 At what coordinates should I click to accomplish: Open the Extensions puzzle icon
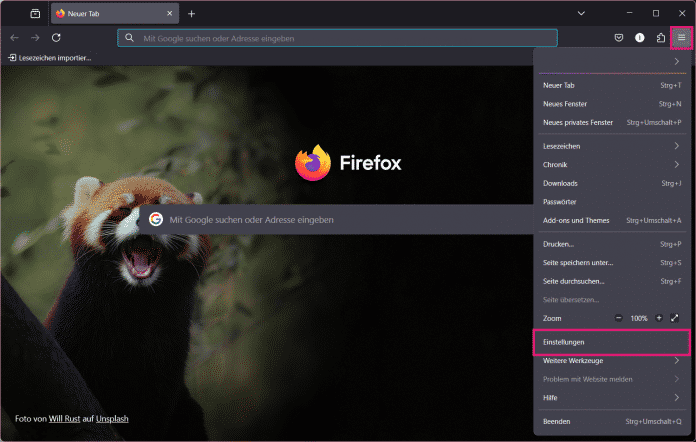(x=661, y=37)
